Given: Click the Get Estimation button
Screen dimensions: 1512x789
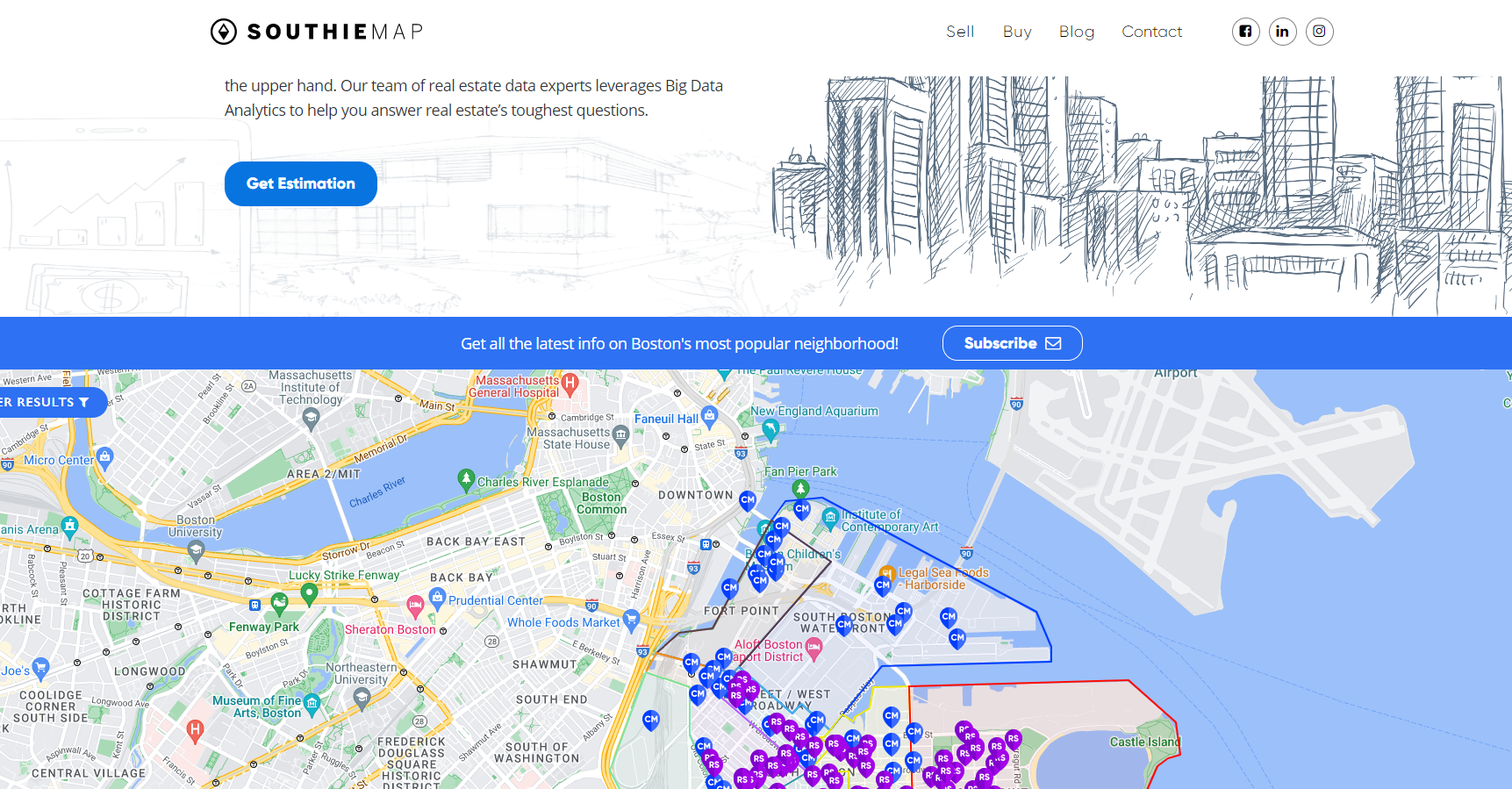Looking at the screenshot, I should coord(301,183).
